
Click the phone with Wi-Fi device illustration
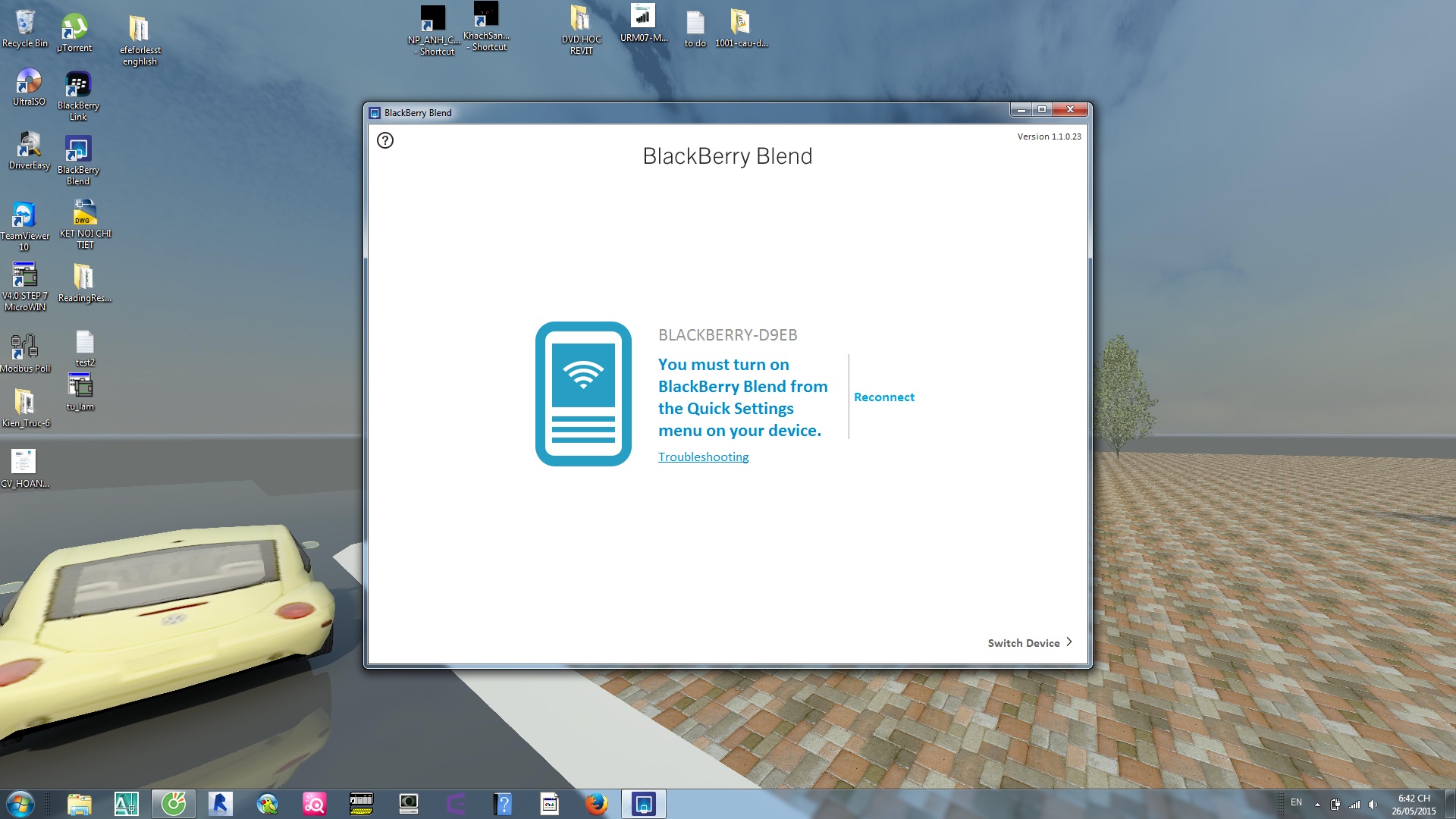pos(583,394)
